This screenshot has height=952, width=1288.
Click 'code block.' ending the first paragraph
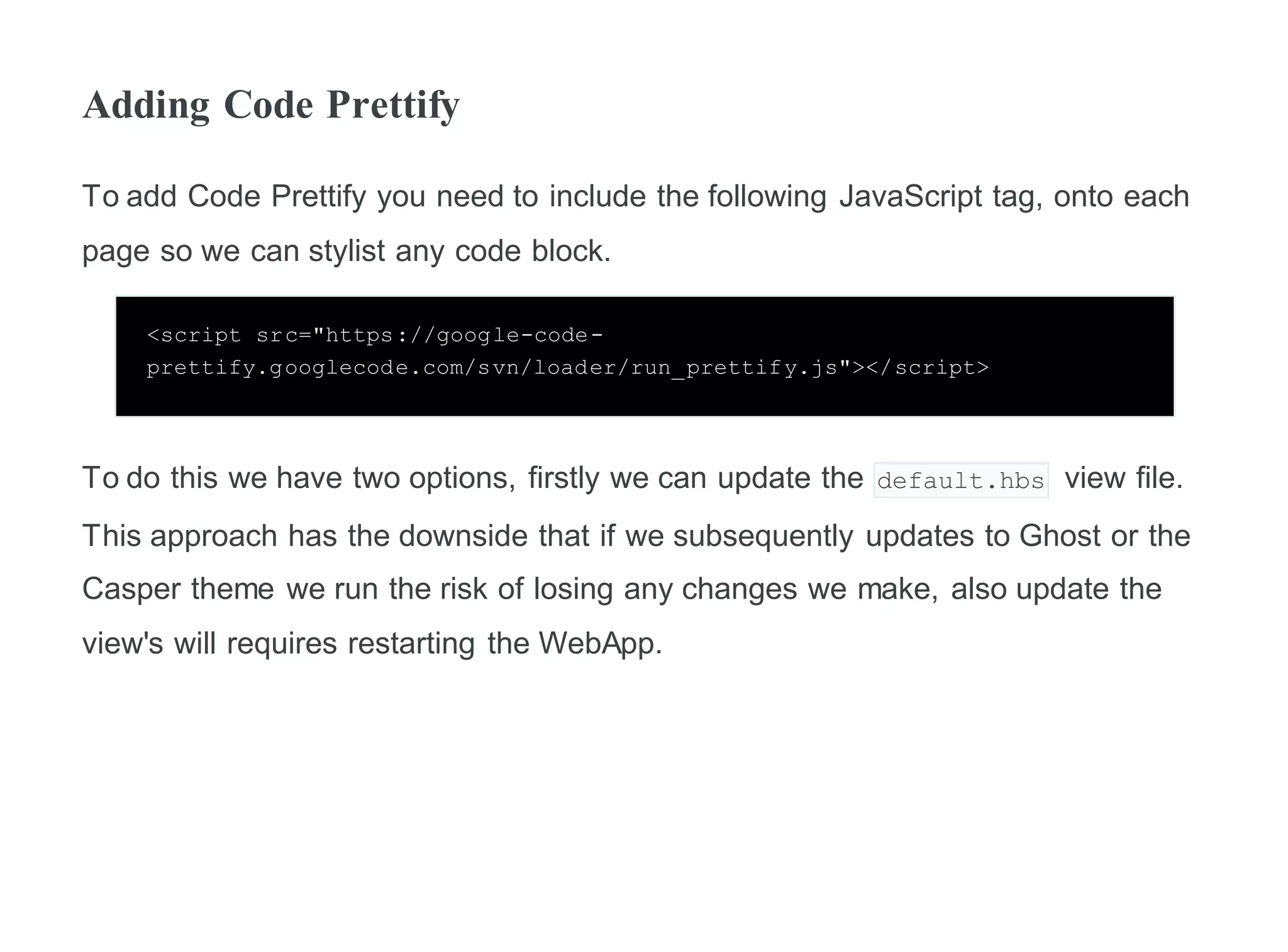pyautogui.click(x=533, y=252)
